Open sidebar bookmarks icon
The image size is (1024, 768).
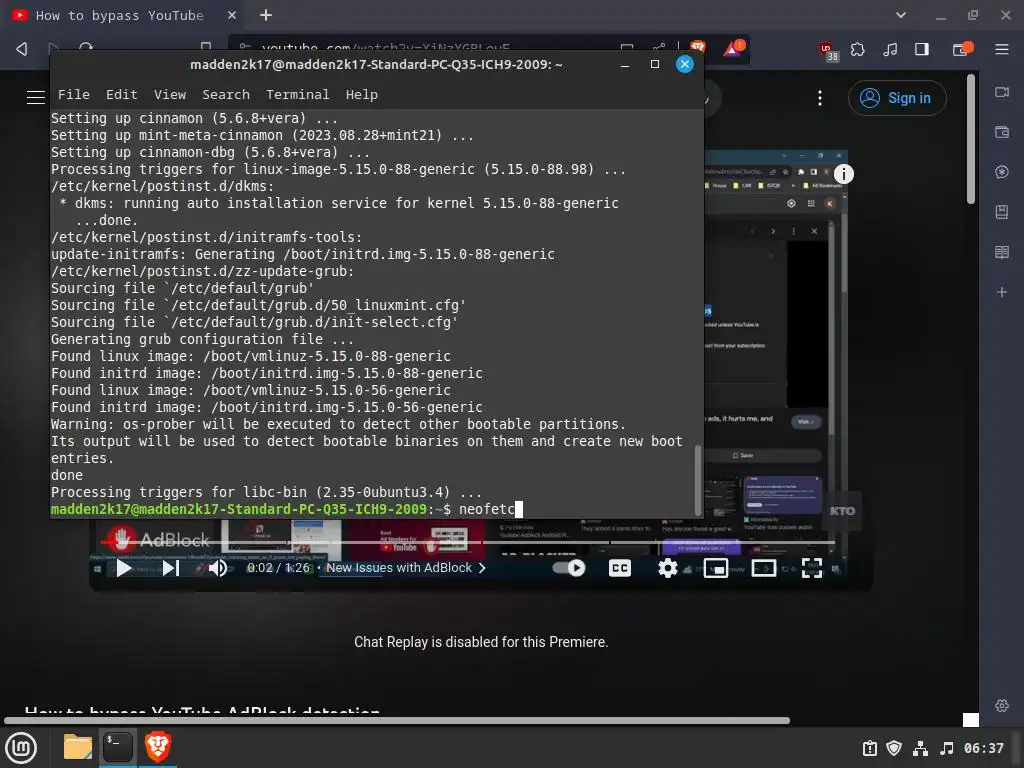click(x=1002, y=212)
